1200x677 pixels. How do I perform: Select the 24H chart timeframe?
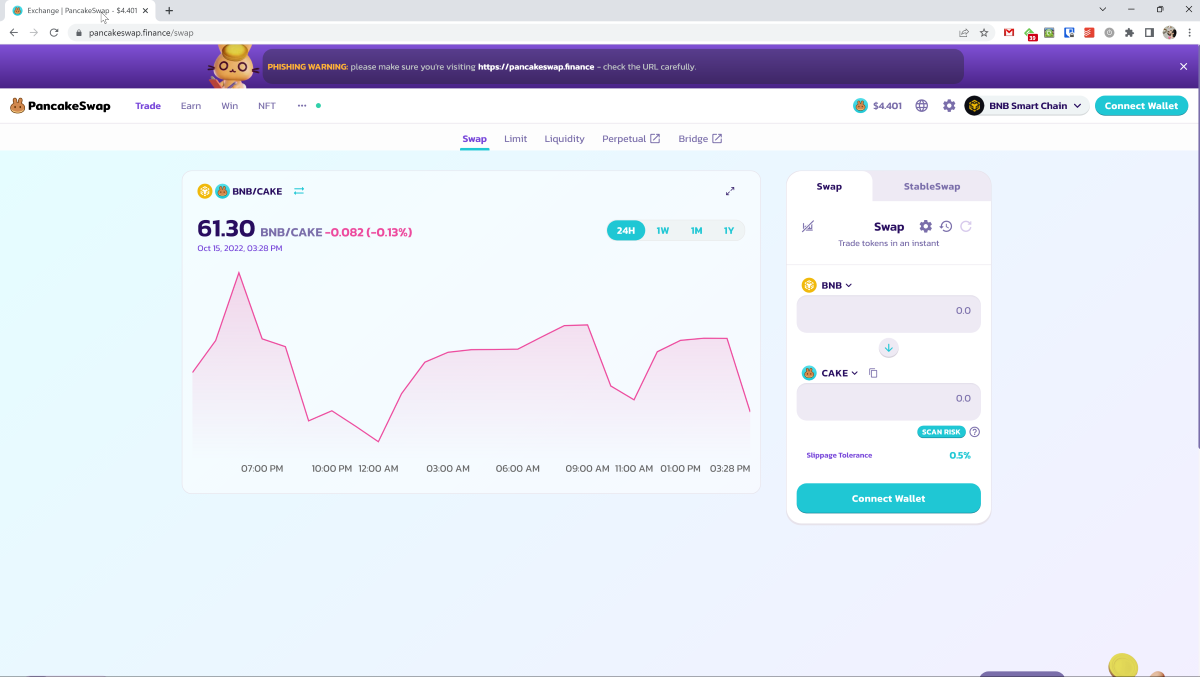pos(626,231)
